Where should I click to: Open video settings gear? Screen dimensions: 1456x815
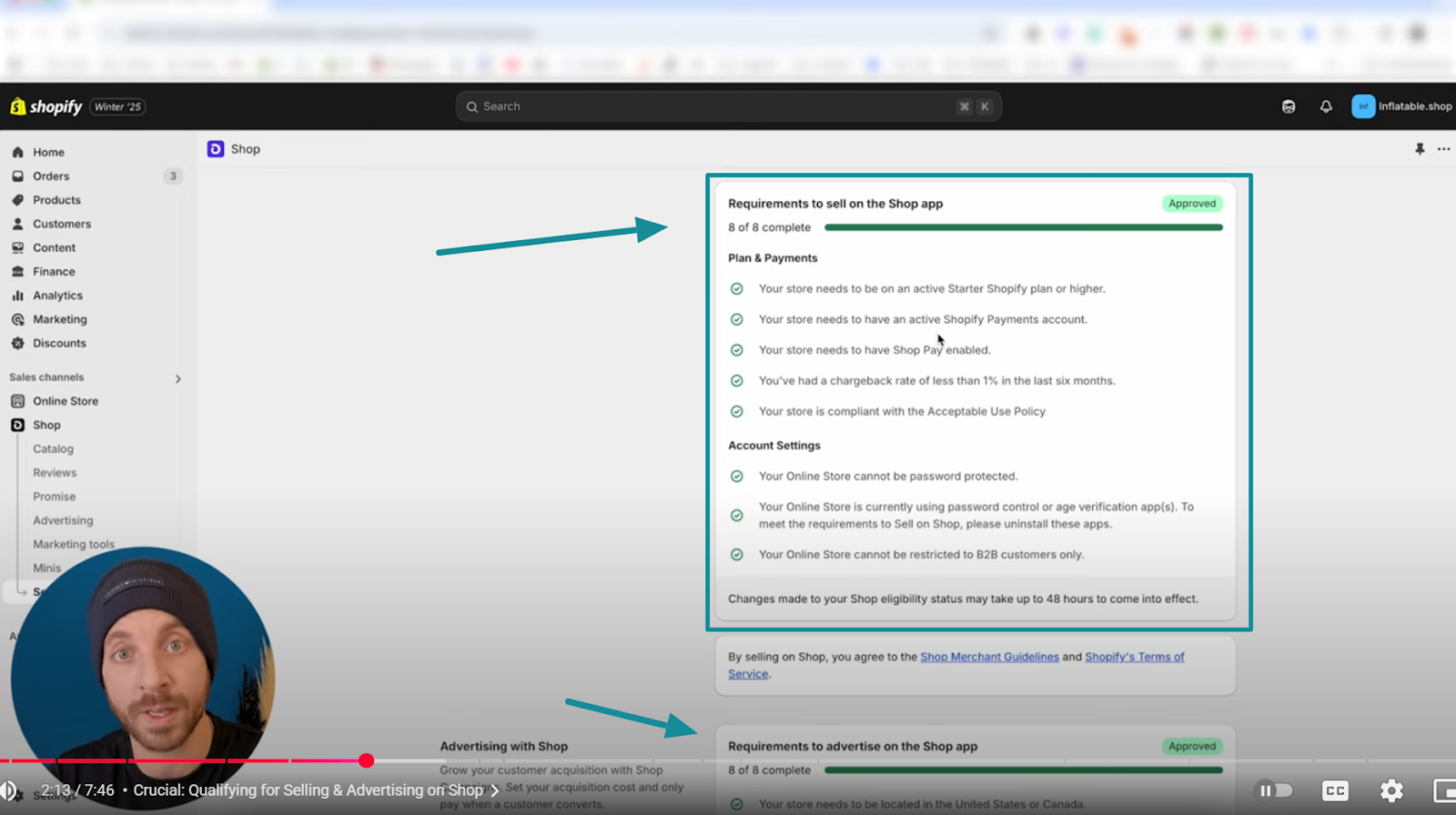pyautogui.click(x=1391, y=790)
